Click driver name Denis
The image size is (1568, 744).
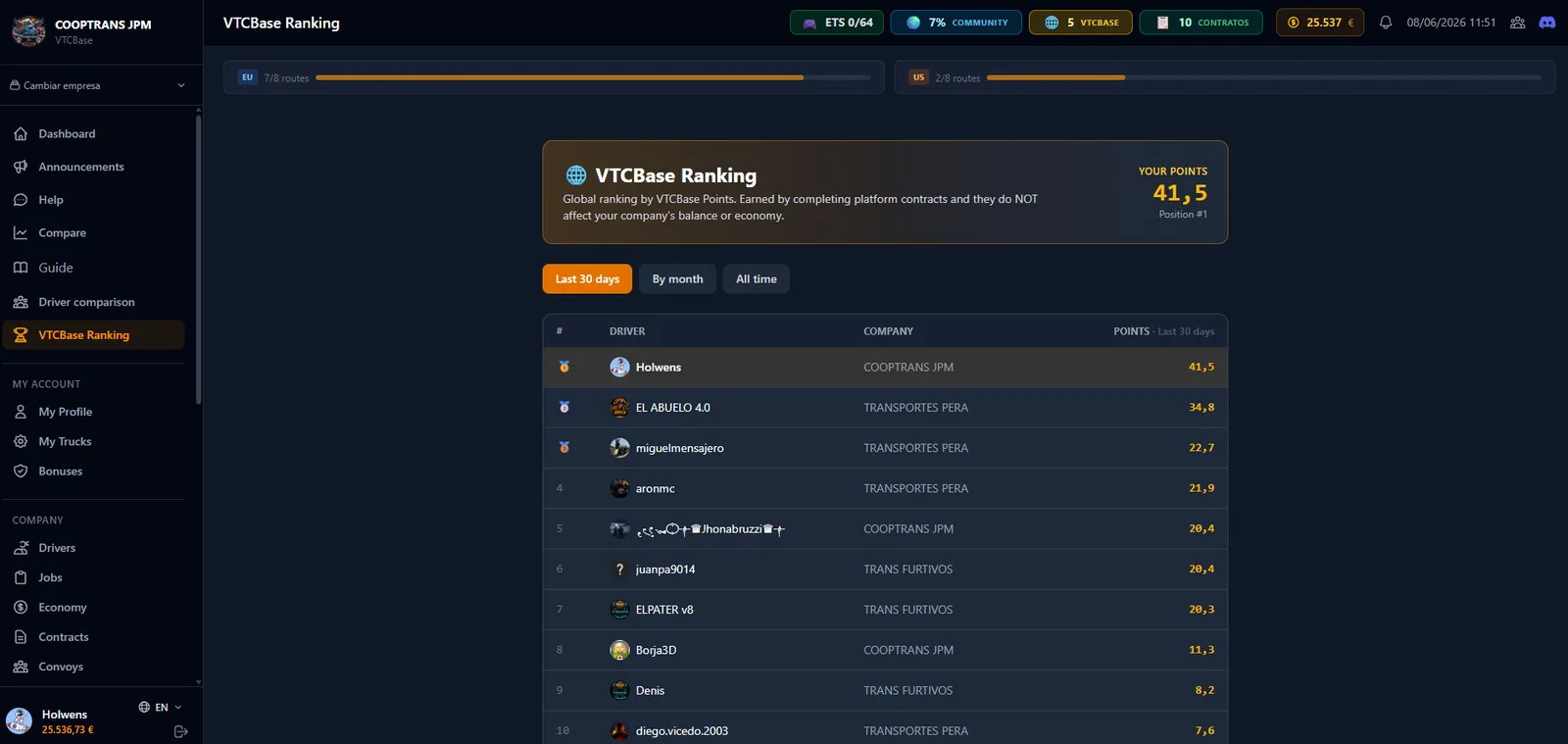pyautogui.click(x=651, y=690)
